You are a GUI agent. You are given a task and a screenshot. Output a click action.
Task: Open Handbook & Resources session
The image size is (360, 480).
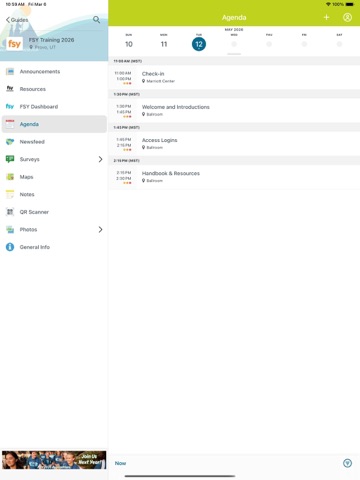pos(234,177)
